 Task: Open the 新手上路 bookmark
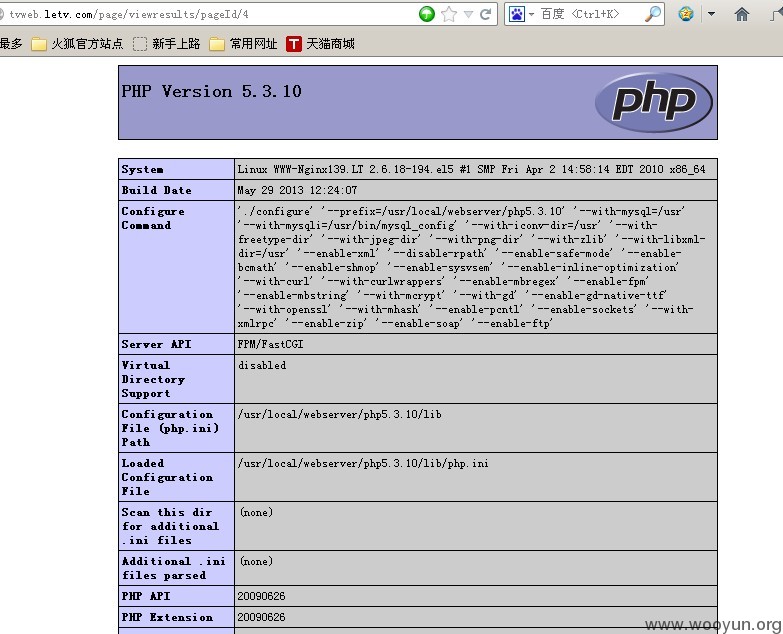166,44
